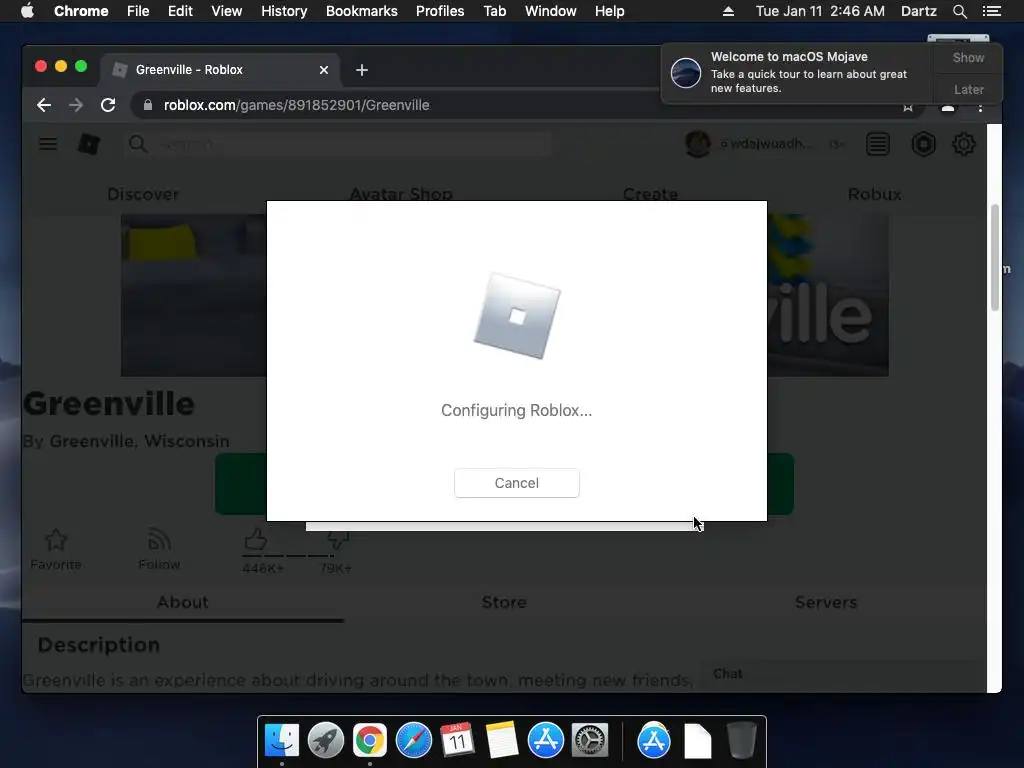Open Calendar from the Dock
The height and width of the screenshot is (768, 1024).
tap(457, 740)
